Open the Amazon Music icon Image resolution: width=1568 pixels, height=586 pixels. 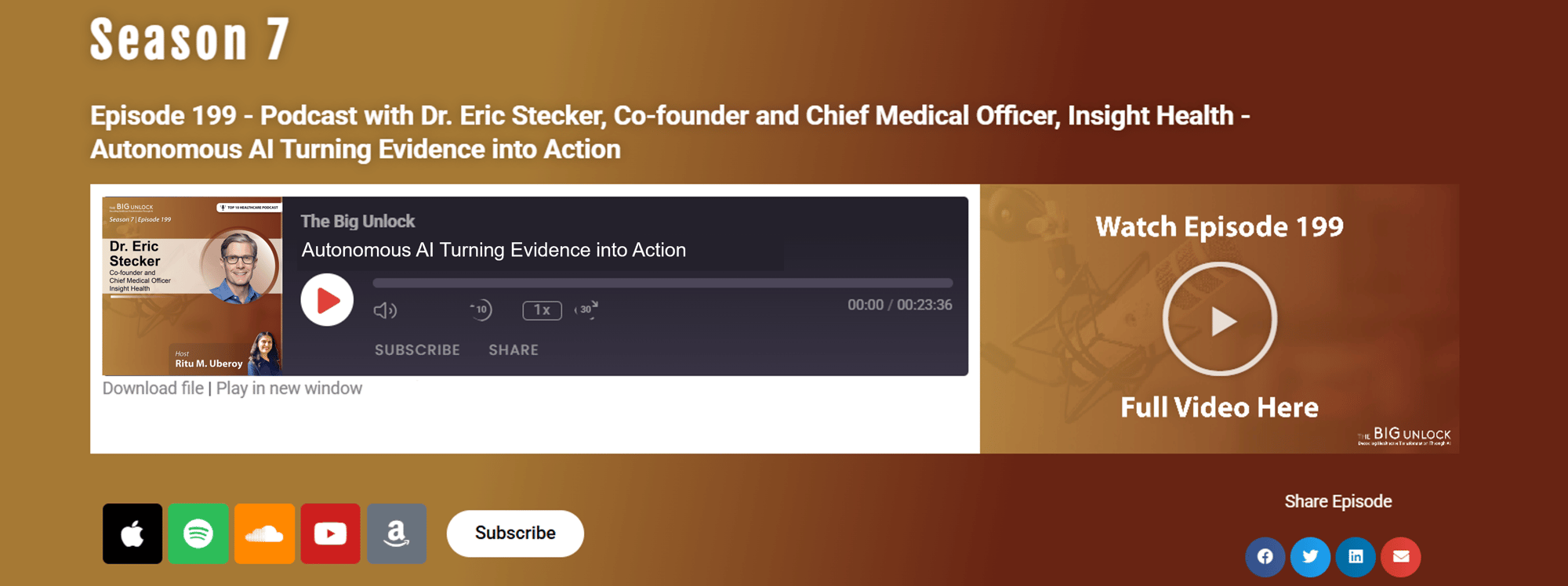[x=397, y=534]
